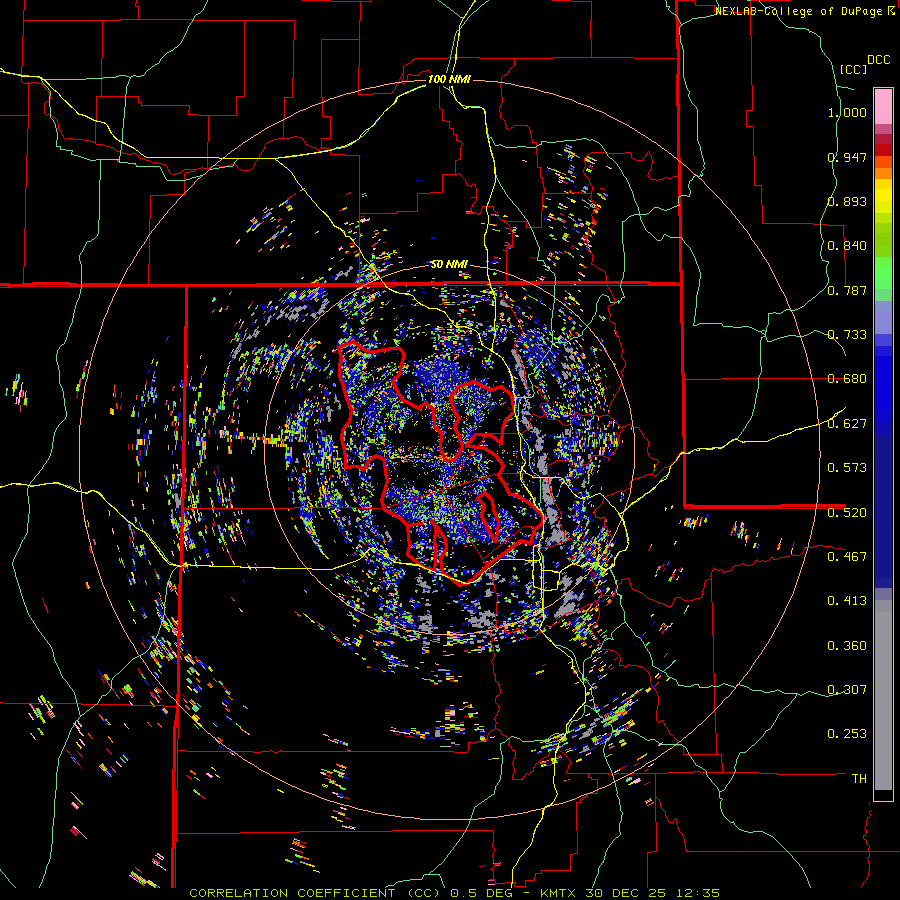Image resolution: width=900 pixels, height=900 pixels.
Task: Click the 0.947 legend value
Action: click(x=847, y=157)
